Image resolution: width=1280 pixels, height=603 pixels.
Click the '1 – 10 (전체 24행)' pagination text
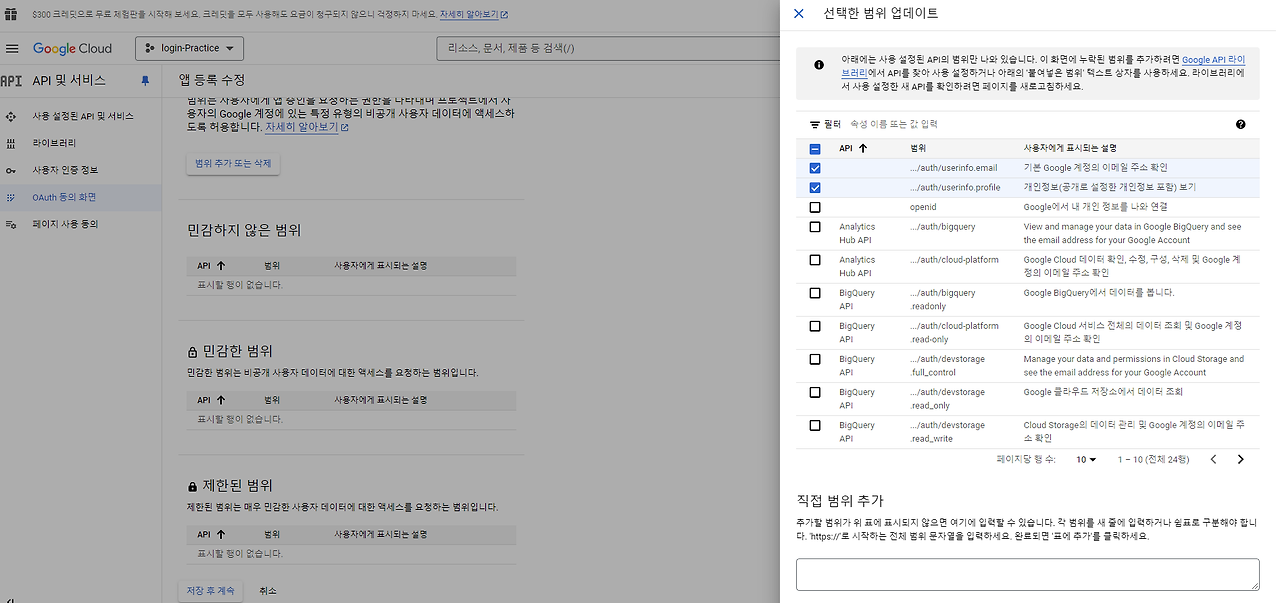pos(1153,459)
